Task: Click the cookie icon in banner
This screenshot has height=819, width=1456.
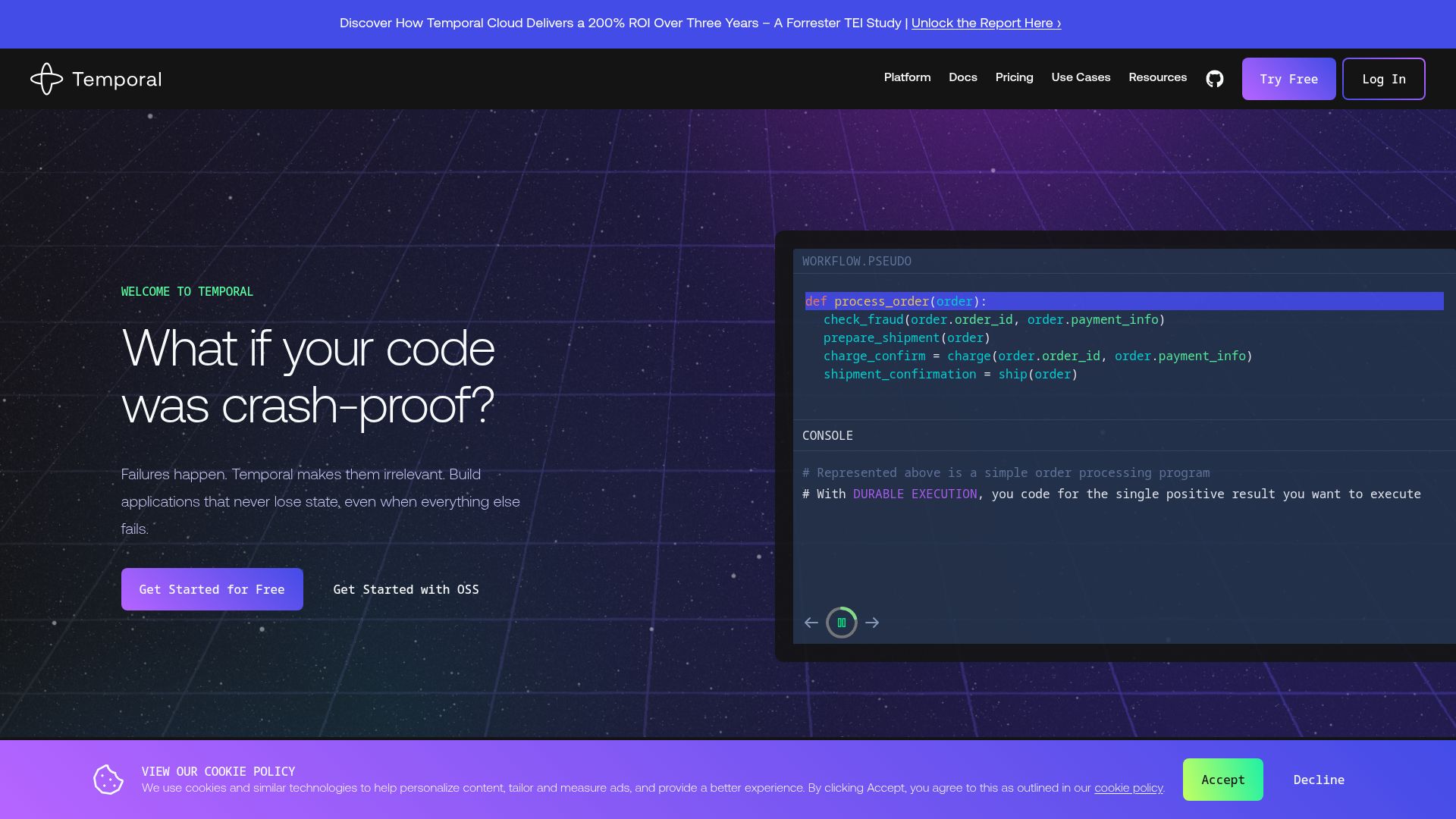Action: click(108, 780)
